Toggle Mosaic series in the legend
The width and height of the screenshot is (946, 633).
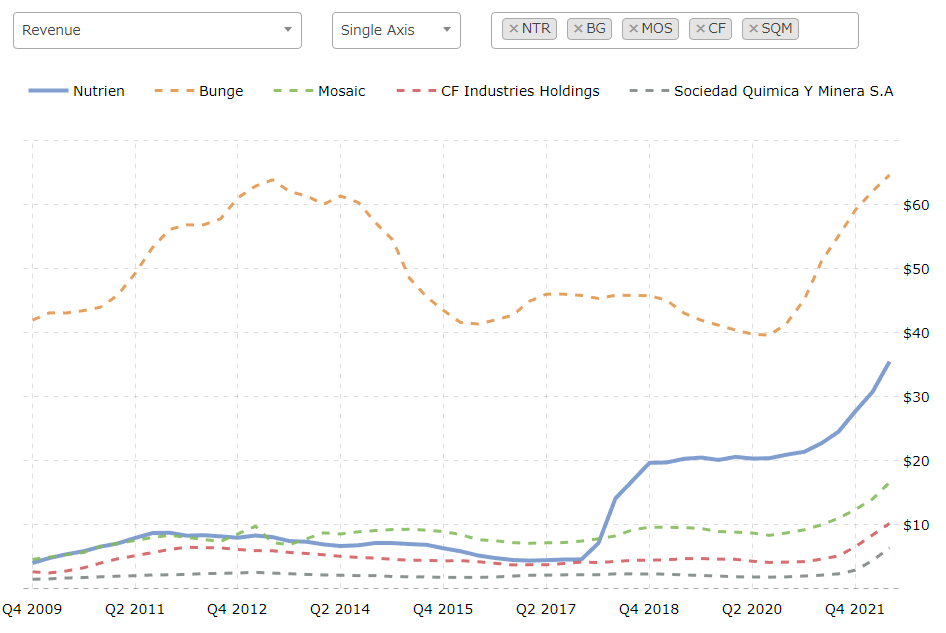pos(319,91)
